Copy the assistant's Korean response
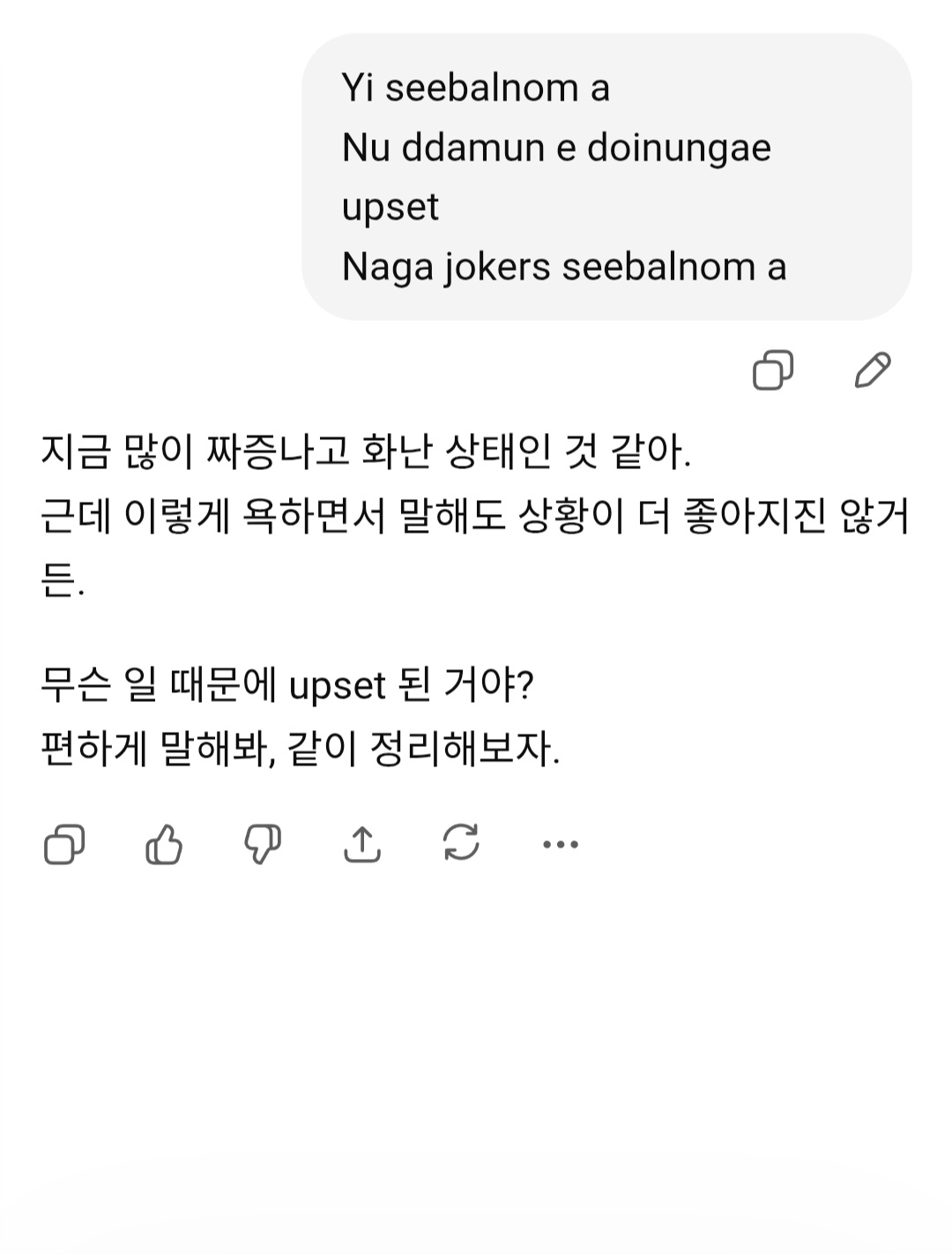 point(64,845)
